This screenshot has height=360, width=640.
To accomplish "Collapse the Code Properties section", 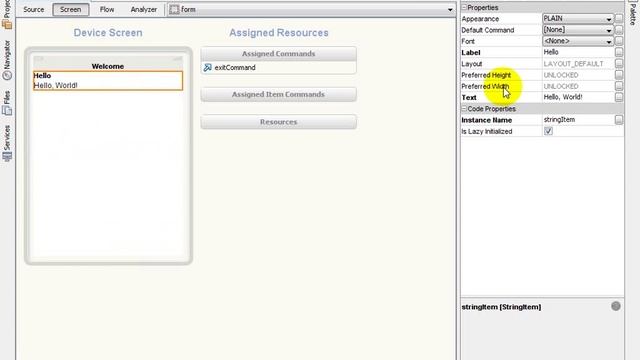I will 464,109.
